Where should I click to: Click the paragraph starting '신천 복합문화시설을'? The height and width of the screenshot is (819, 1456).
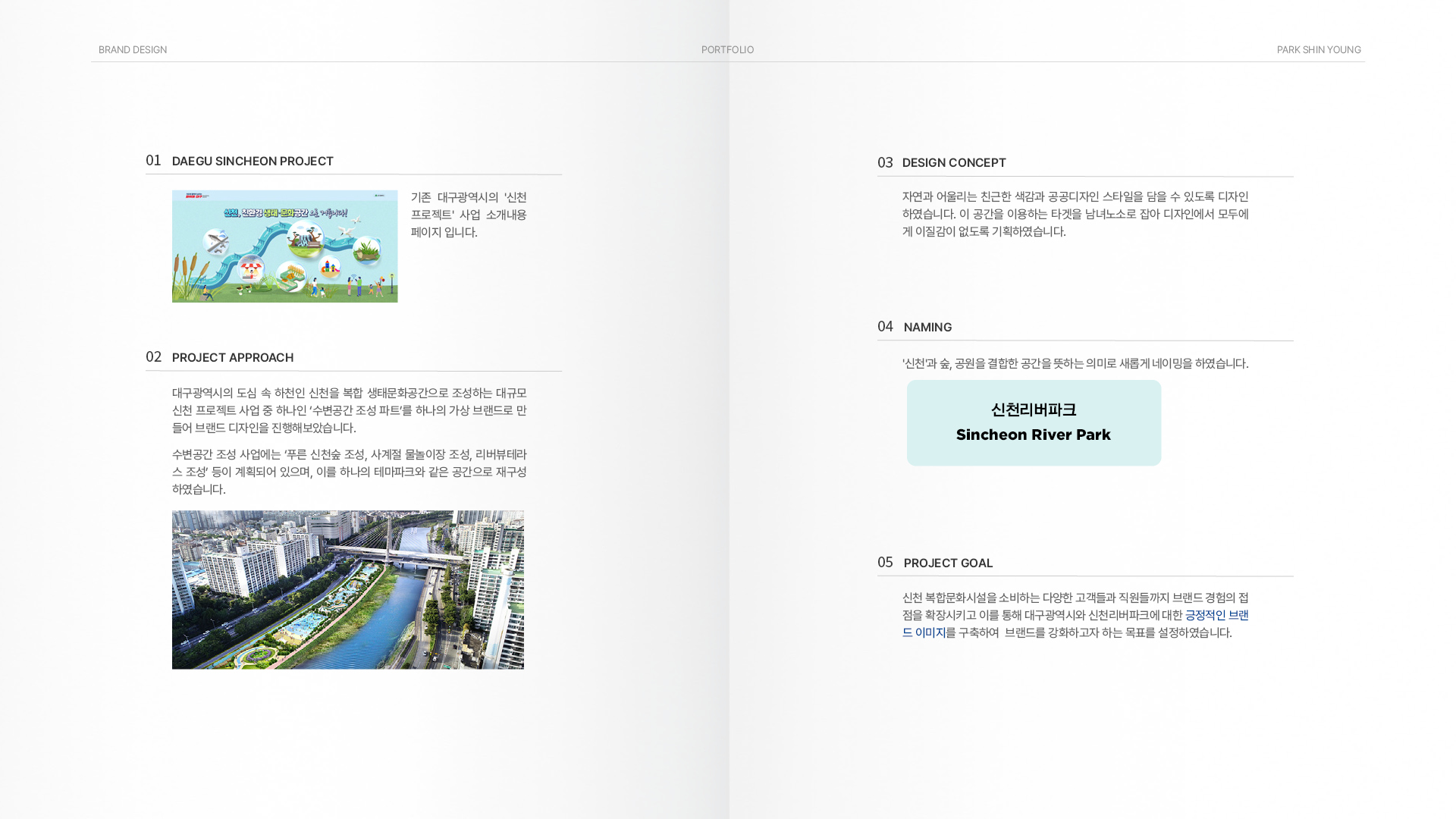click(x=1075, y=616)
